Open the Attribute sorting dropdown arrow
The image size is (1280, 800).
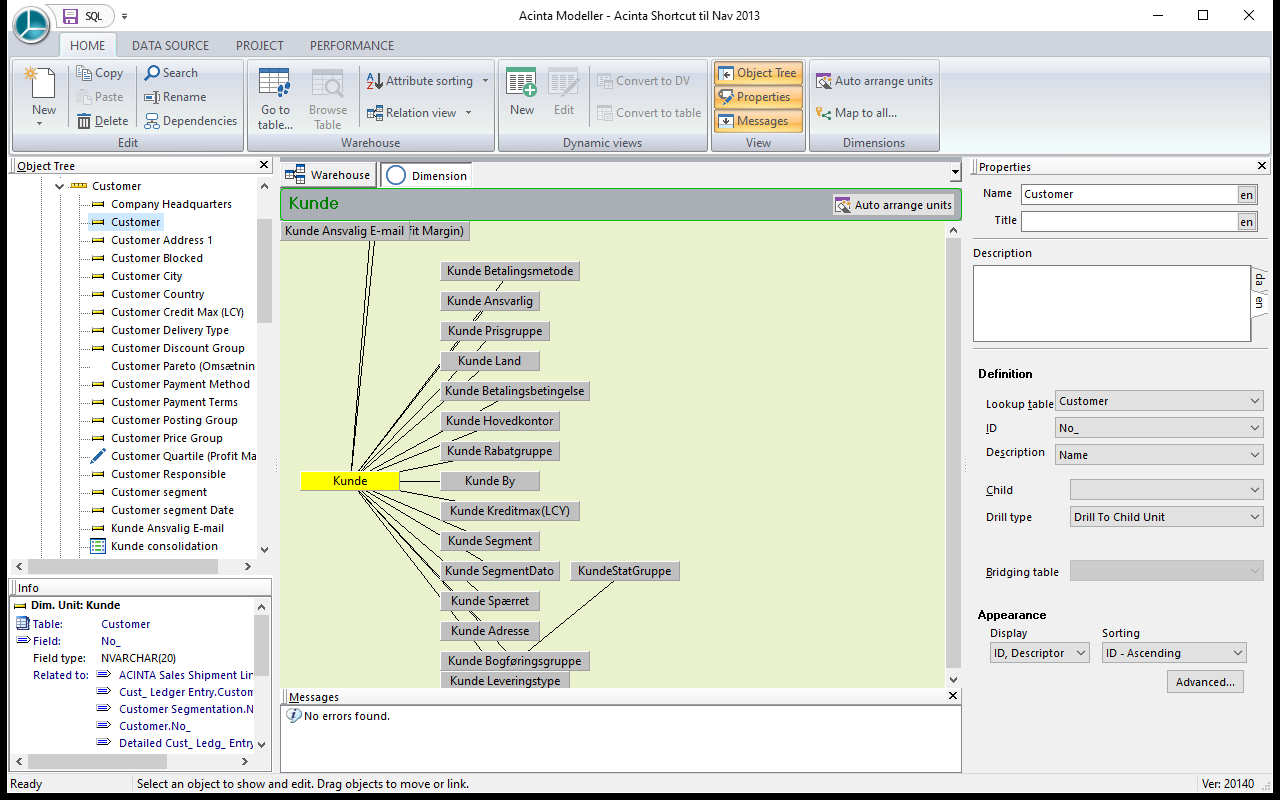point(486,81)
